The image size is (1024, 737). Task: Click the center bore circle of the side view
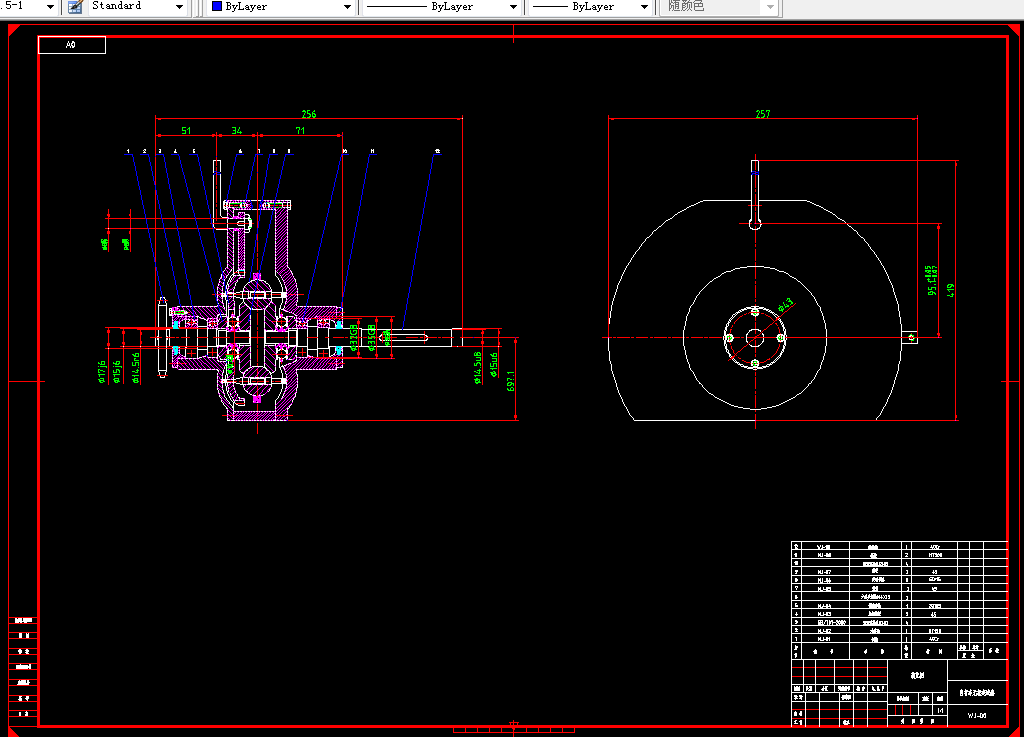755,337
